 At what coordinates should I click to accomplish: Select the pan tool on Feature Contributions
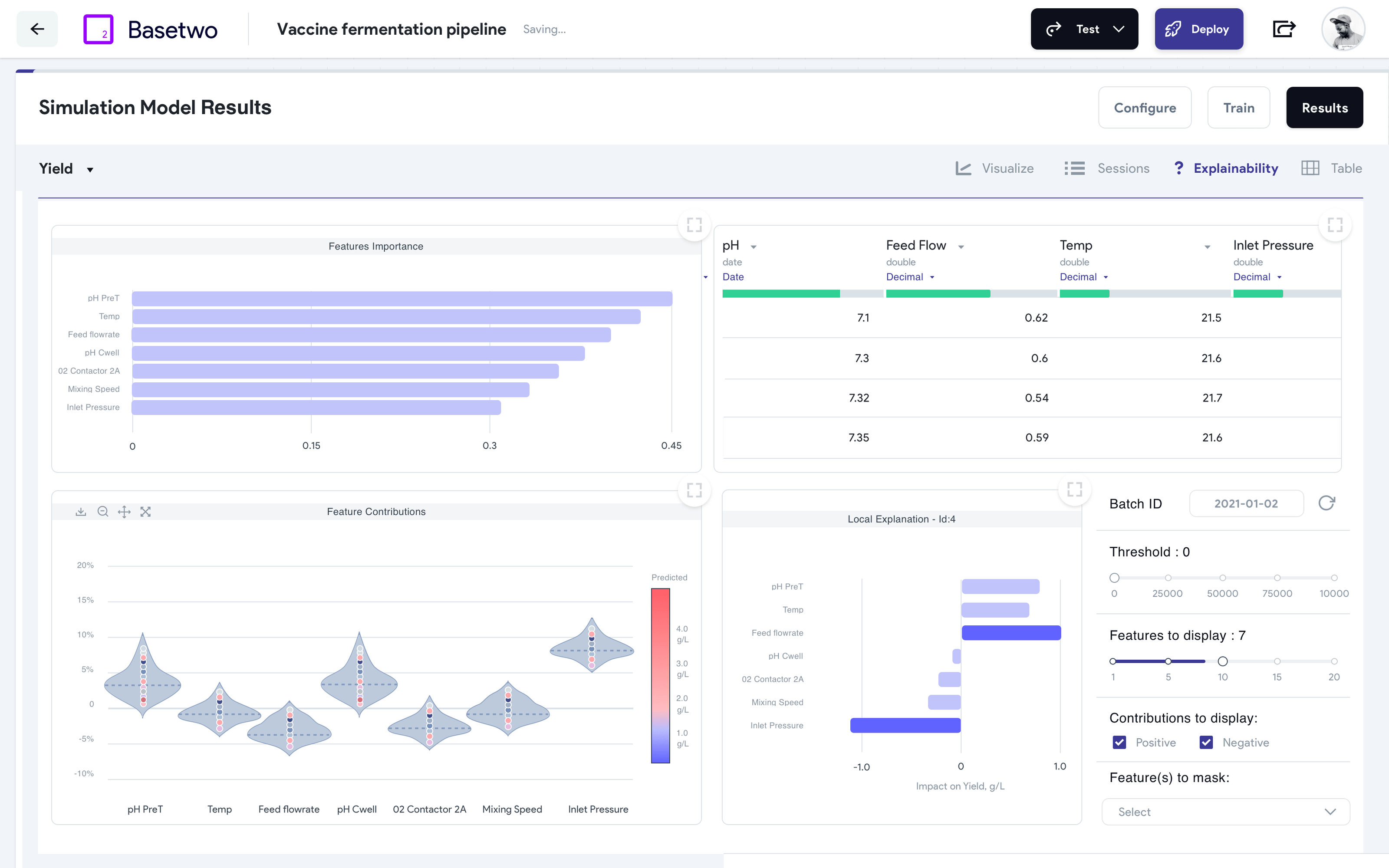coord(124,512)
